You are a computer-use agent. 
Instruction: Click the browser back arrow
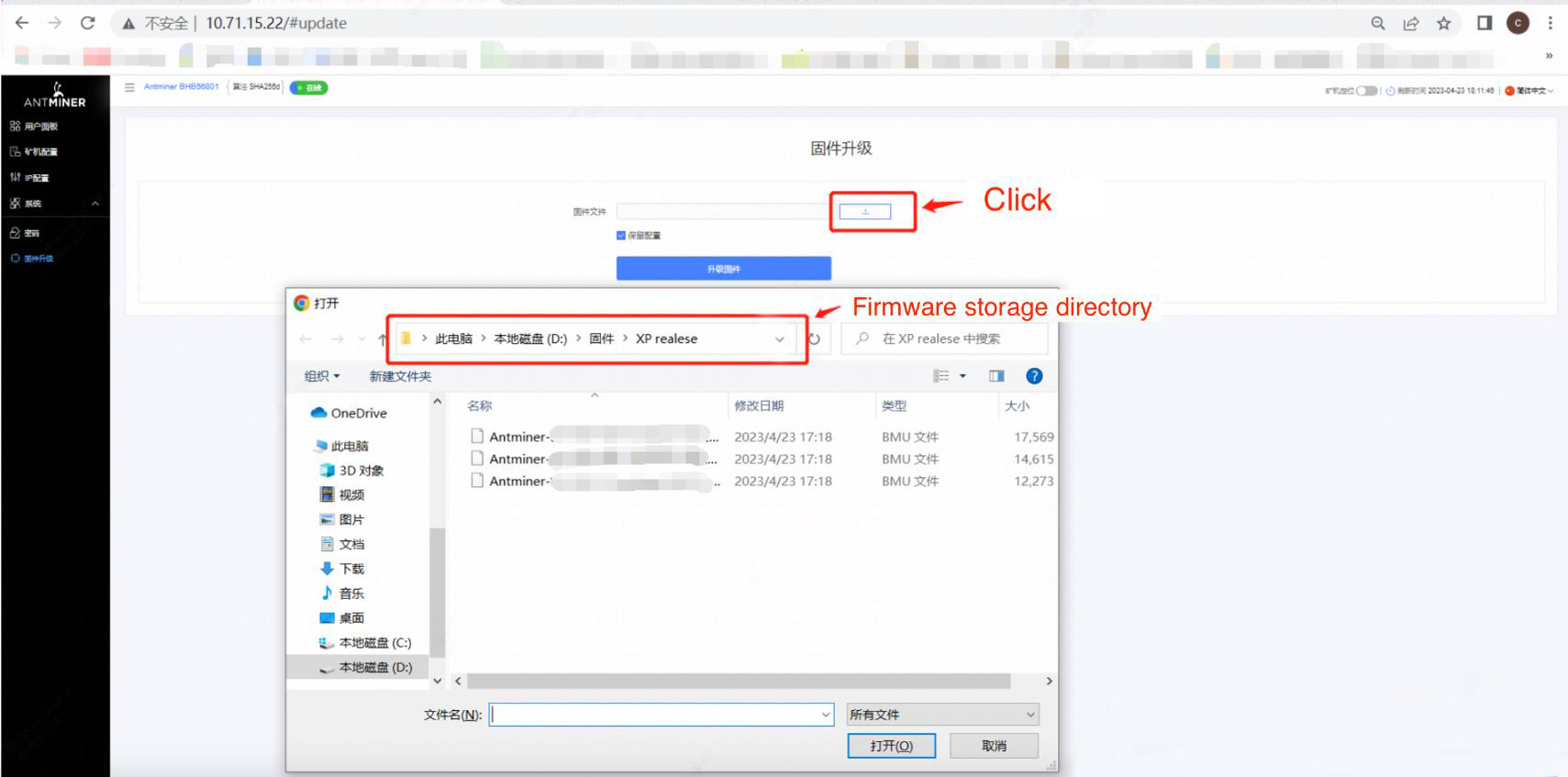(x=22, y=23)
